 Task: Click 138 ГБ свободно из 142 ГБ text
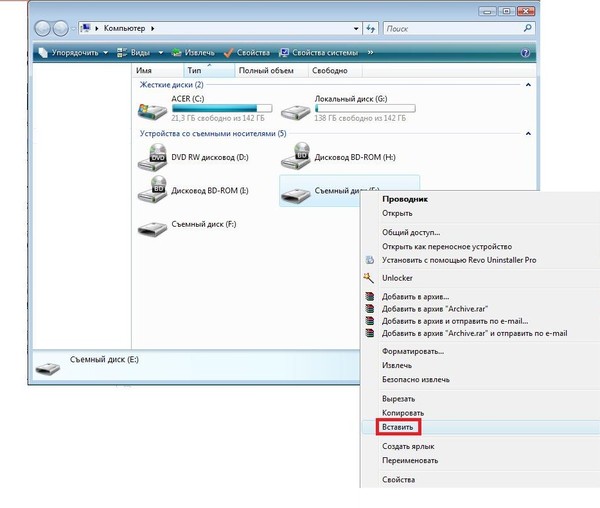coord(360,118)
